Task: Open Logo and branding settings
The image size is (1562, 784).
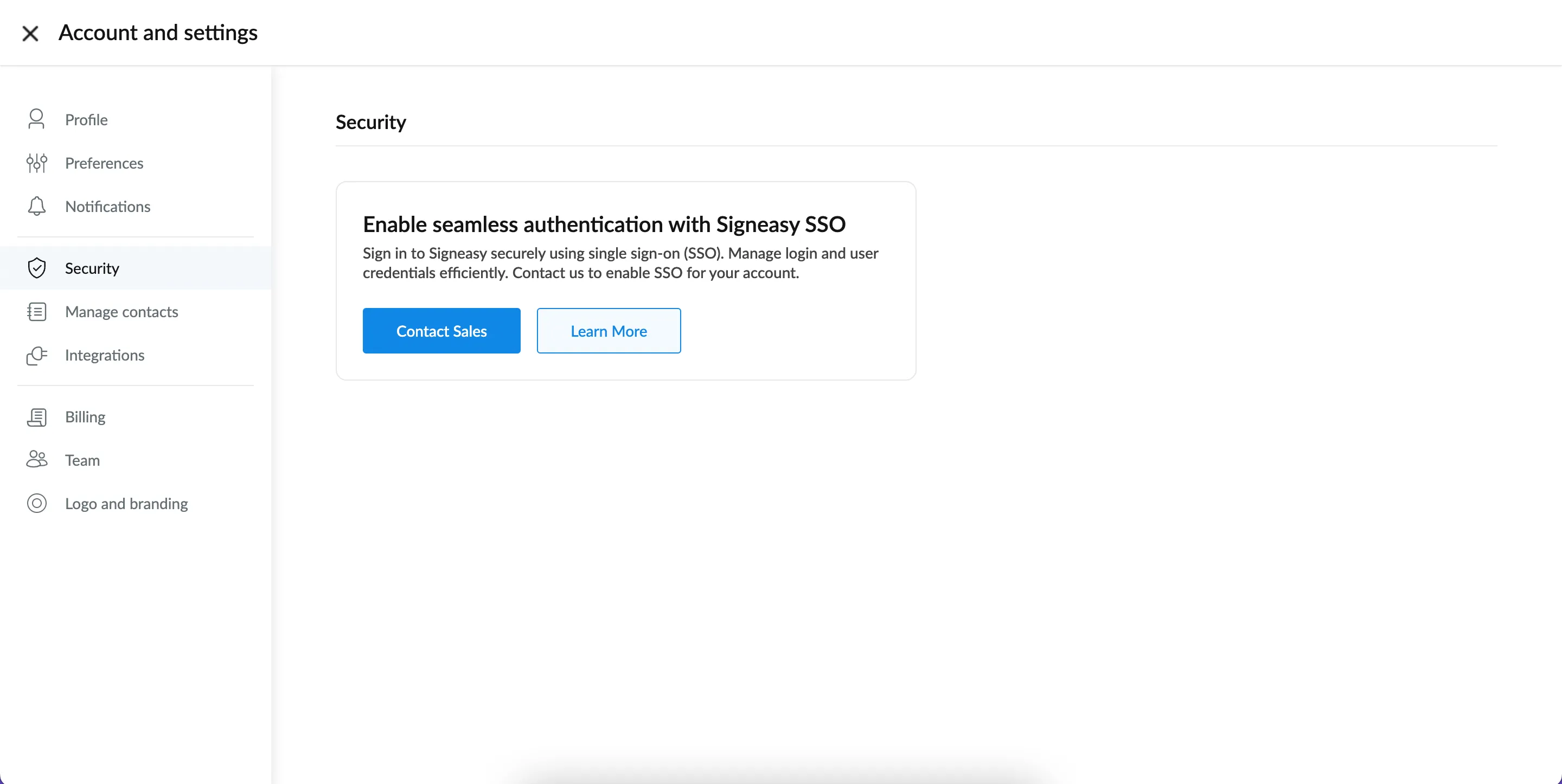Action: tap(127, 503)
